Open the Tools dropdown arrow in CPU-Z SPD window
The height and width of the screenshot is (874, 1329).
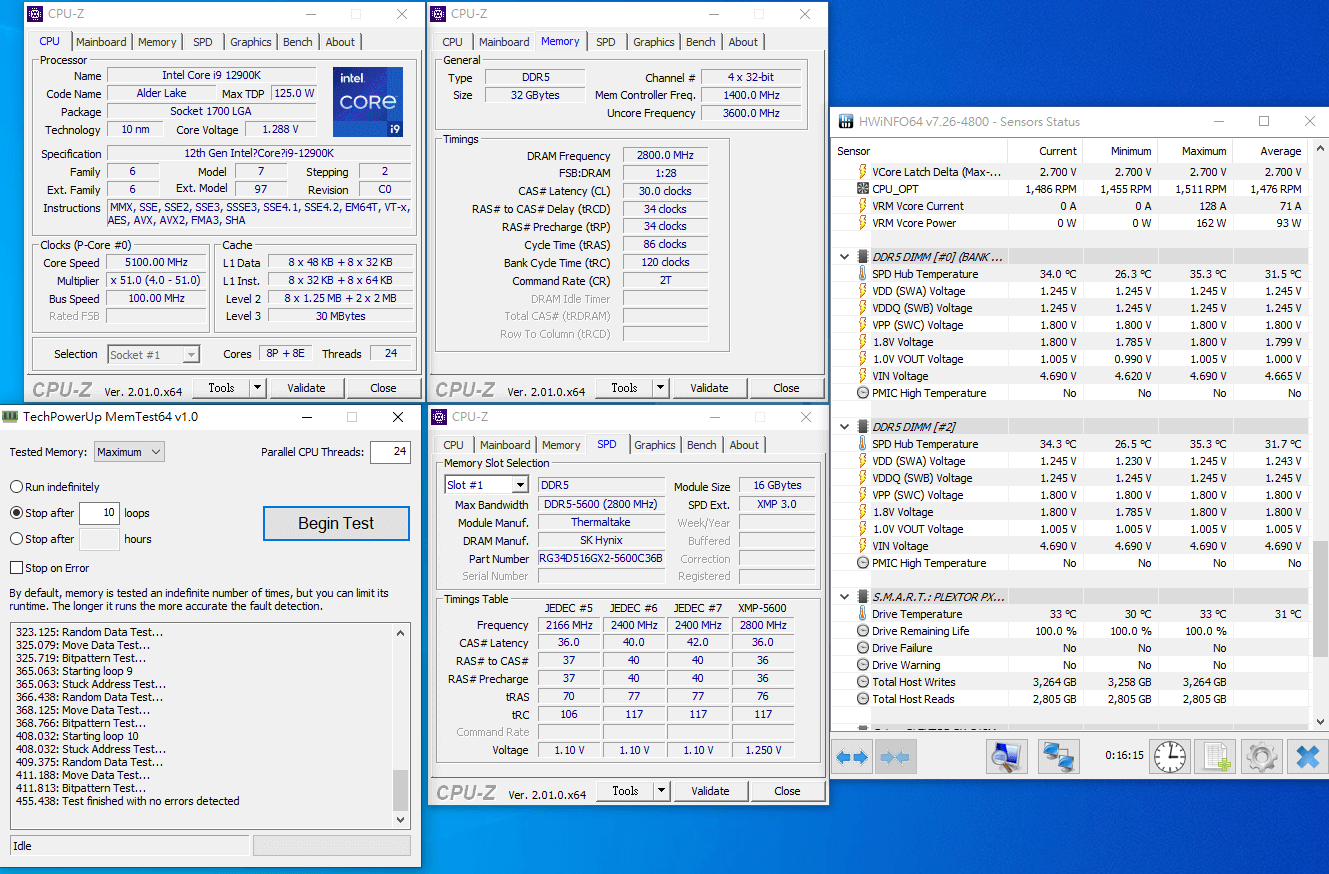pos(661,791)
